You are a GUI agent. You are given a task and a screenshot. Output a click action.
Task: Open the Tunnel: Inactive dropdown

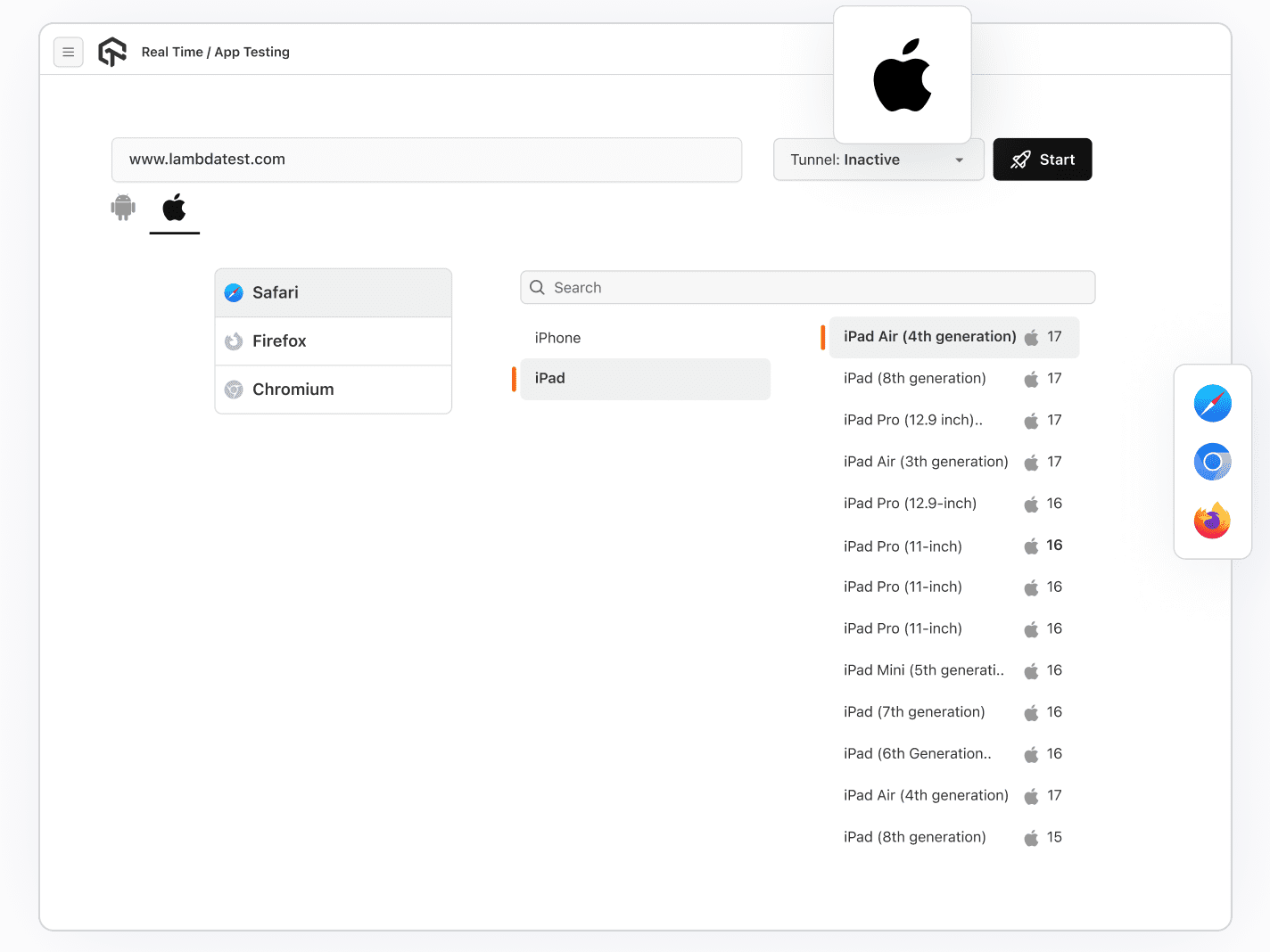(x=878, y=160)
